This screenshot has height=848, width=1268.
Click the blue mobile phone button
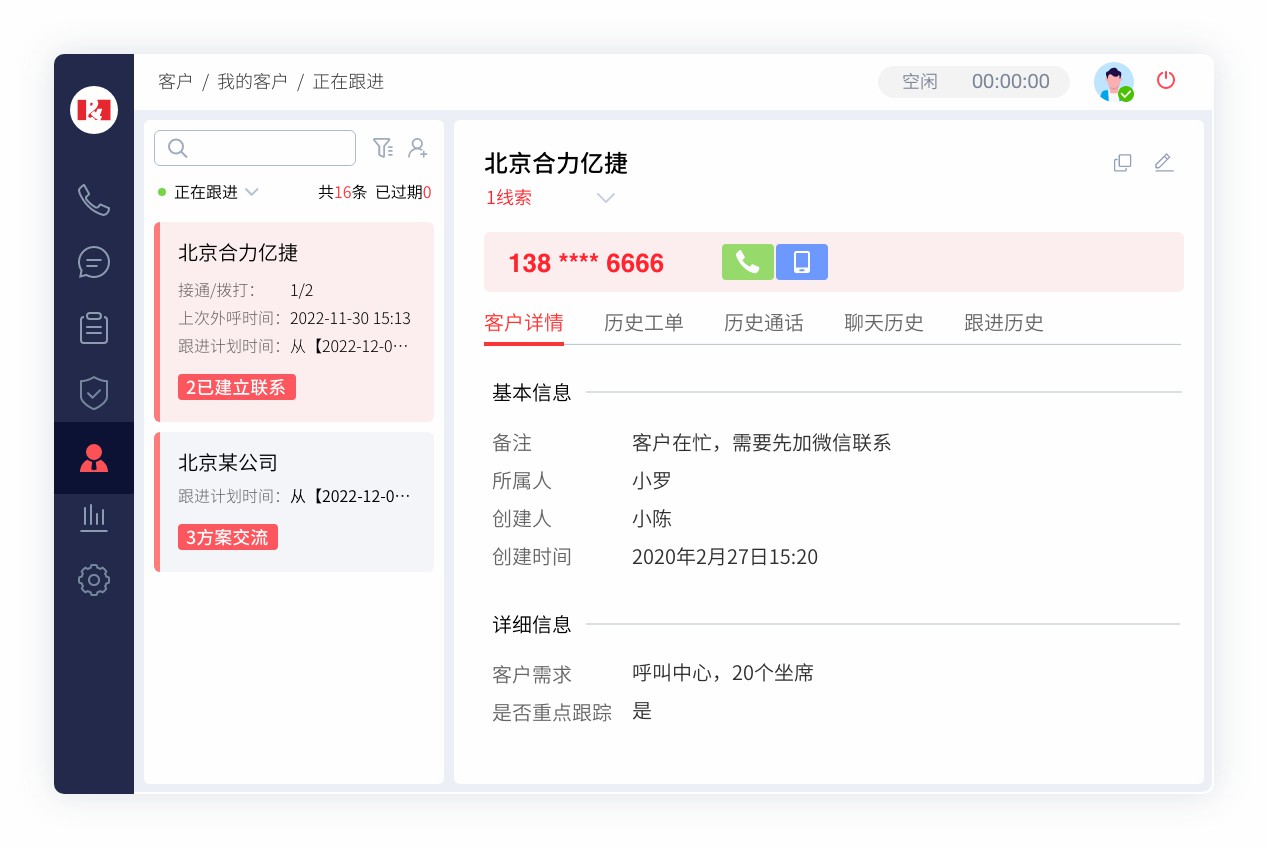pyautogui.click(x=801, y=261)
